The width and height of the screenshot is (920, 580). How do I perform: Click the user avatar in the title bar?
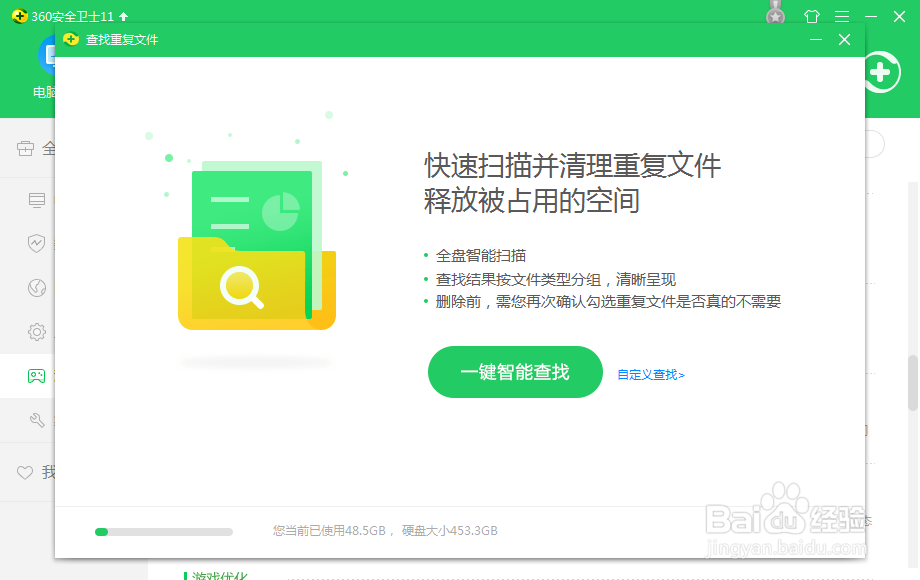[x=775, y=14]
